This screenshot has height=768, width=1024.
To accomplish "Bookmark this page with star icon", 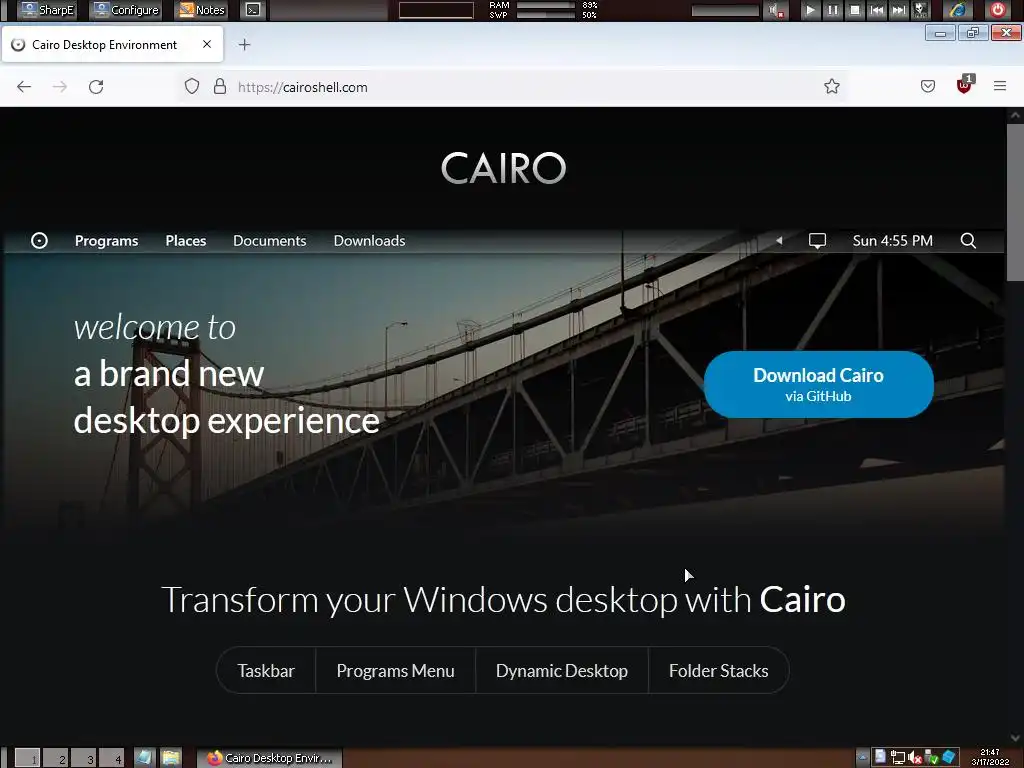I will (831, 86).
